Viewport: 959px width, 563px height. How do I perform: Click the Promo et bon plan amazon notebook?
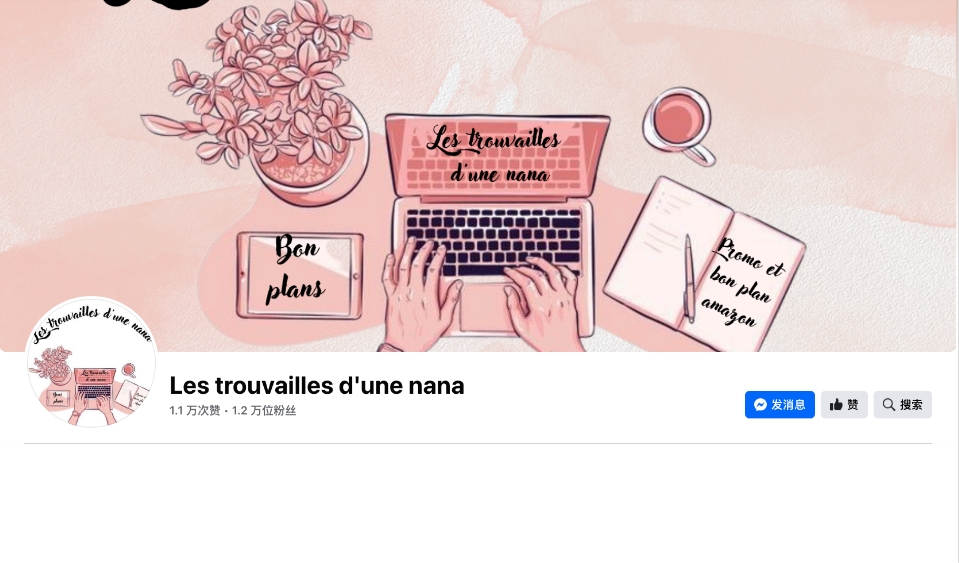tap(742, 283)
